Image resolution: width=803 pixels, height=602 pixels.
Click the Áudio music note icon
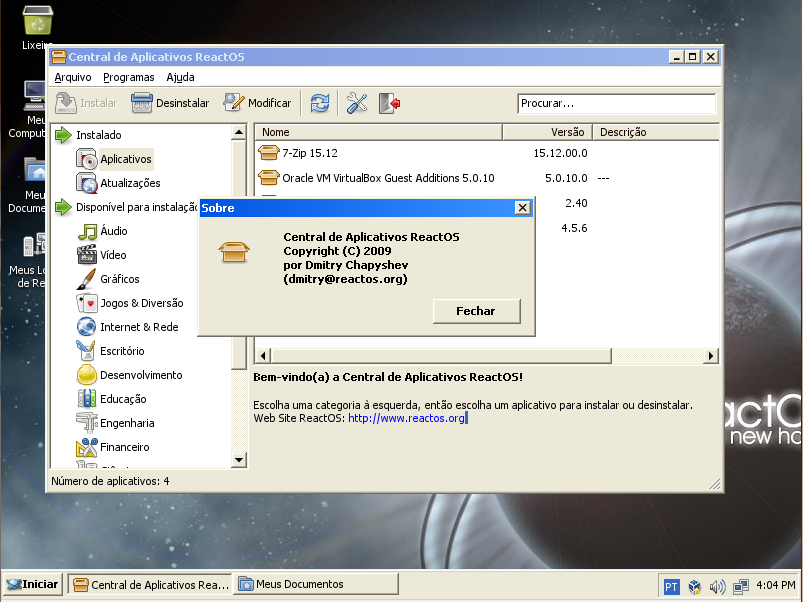click(x=87, y=231)
